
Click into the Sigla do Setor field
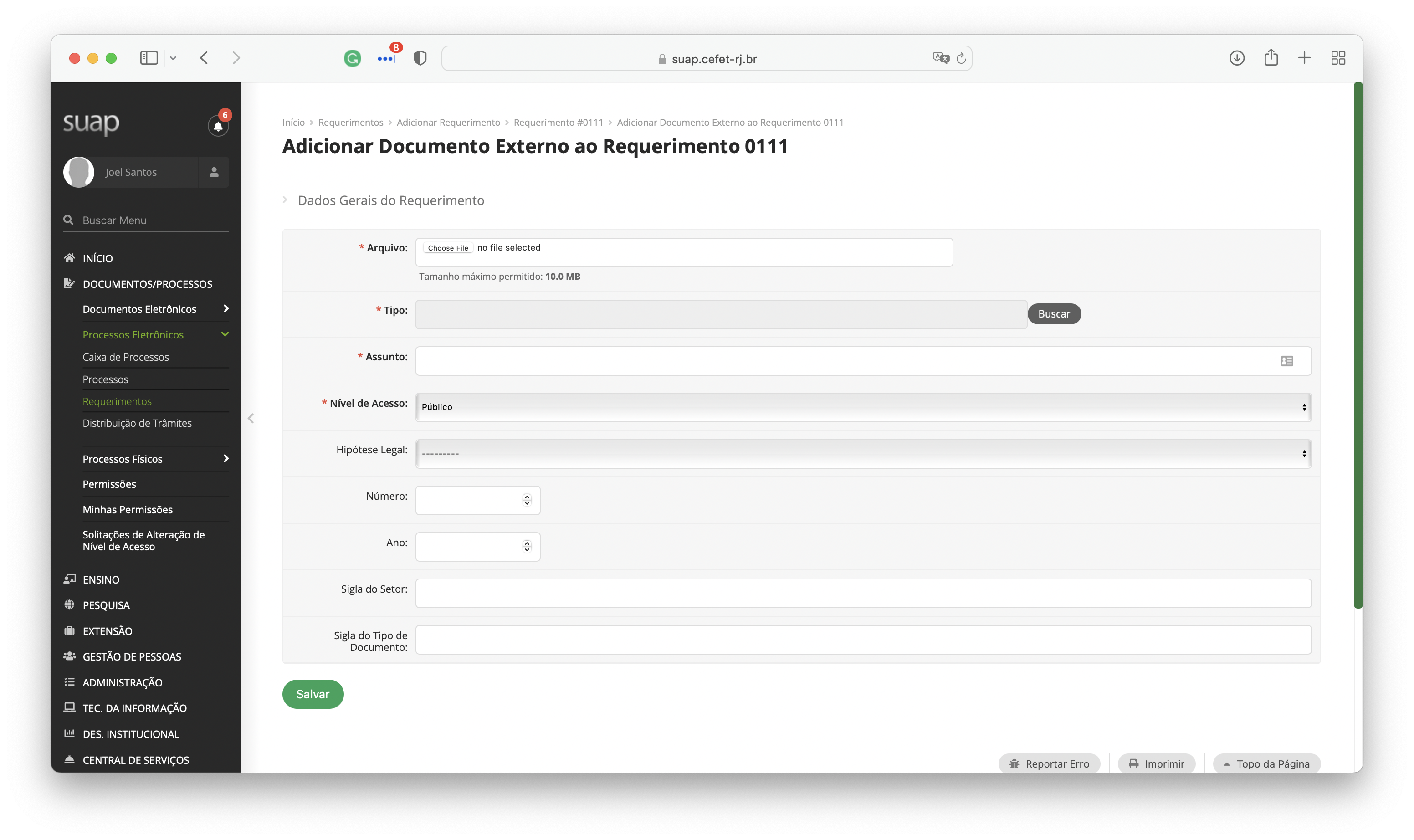click(863, 593)
